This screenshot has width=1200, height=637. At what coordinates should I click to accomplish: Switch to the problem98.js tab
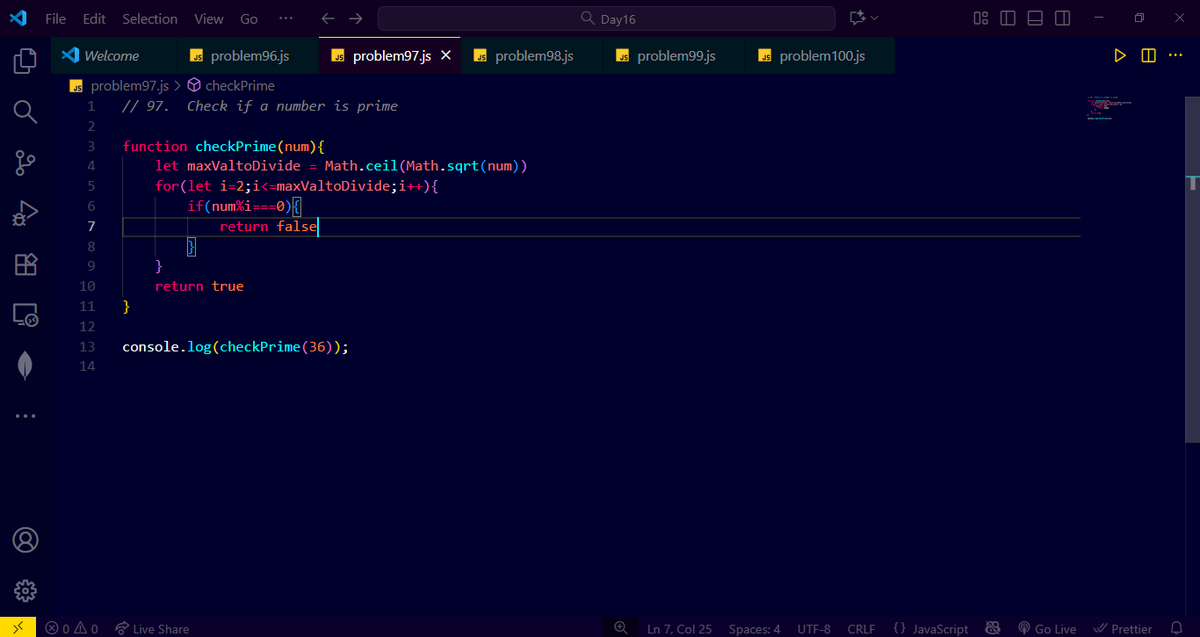click(x=531, y=56)
